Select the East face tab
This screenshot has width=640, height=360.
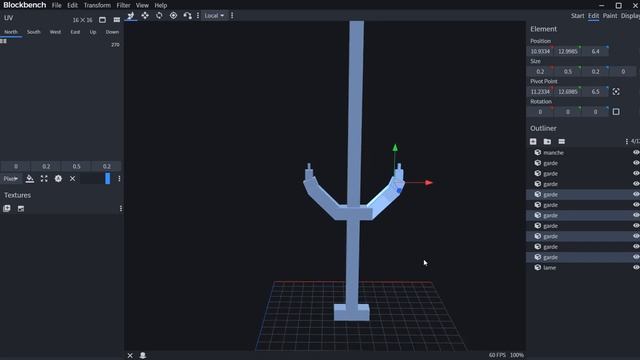tap(75, 32)
